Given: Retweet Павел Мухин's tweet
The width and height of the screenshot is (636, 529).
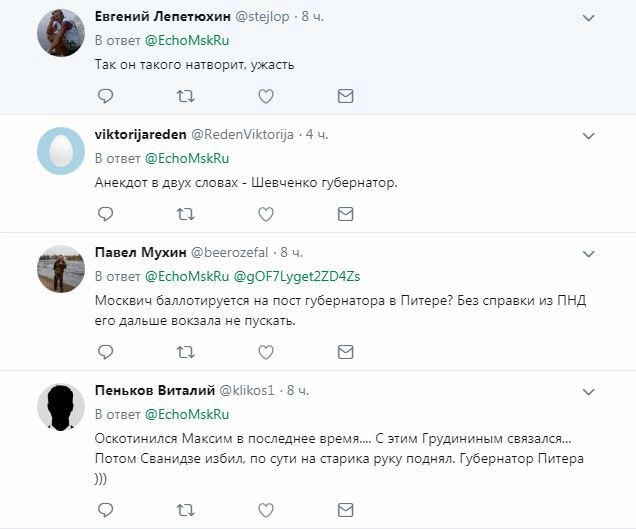Looking at the screenshot, I should 186,352.
